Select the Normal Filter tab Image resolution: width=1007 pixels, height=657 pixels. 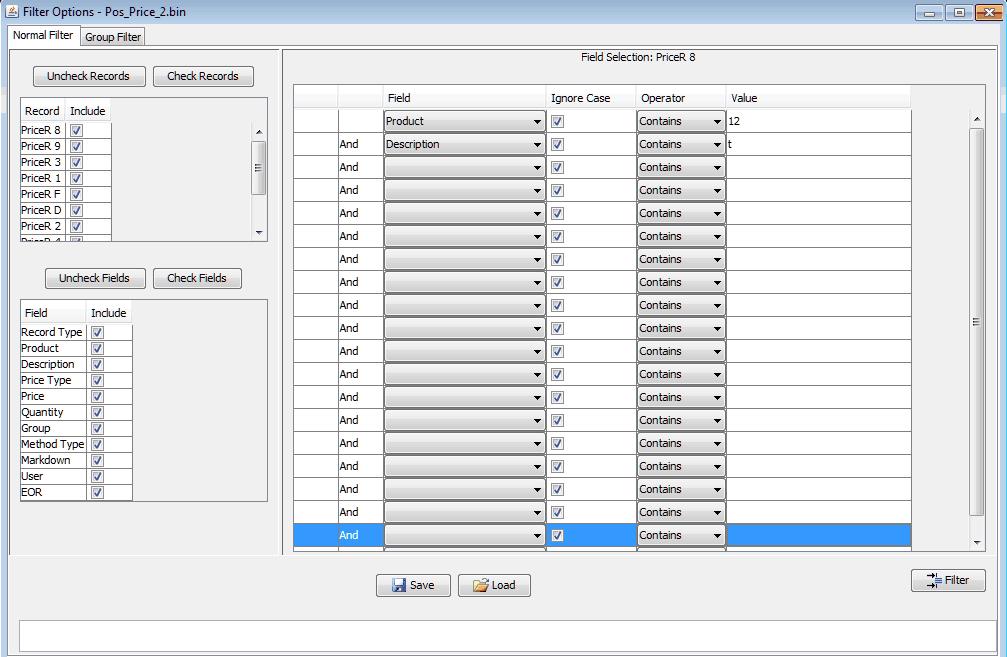click(43, 35)
